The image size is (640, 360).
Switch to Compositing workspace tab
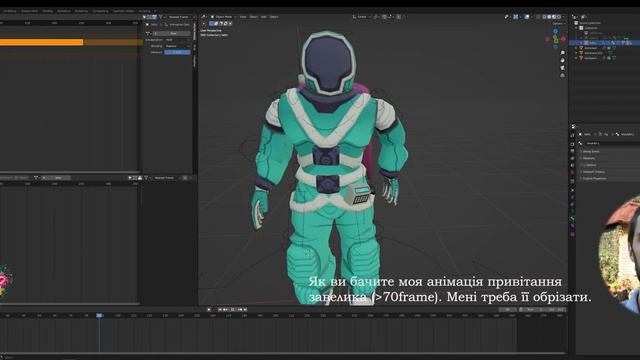(100, 11)
